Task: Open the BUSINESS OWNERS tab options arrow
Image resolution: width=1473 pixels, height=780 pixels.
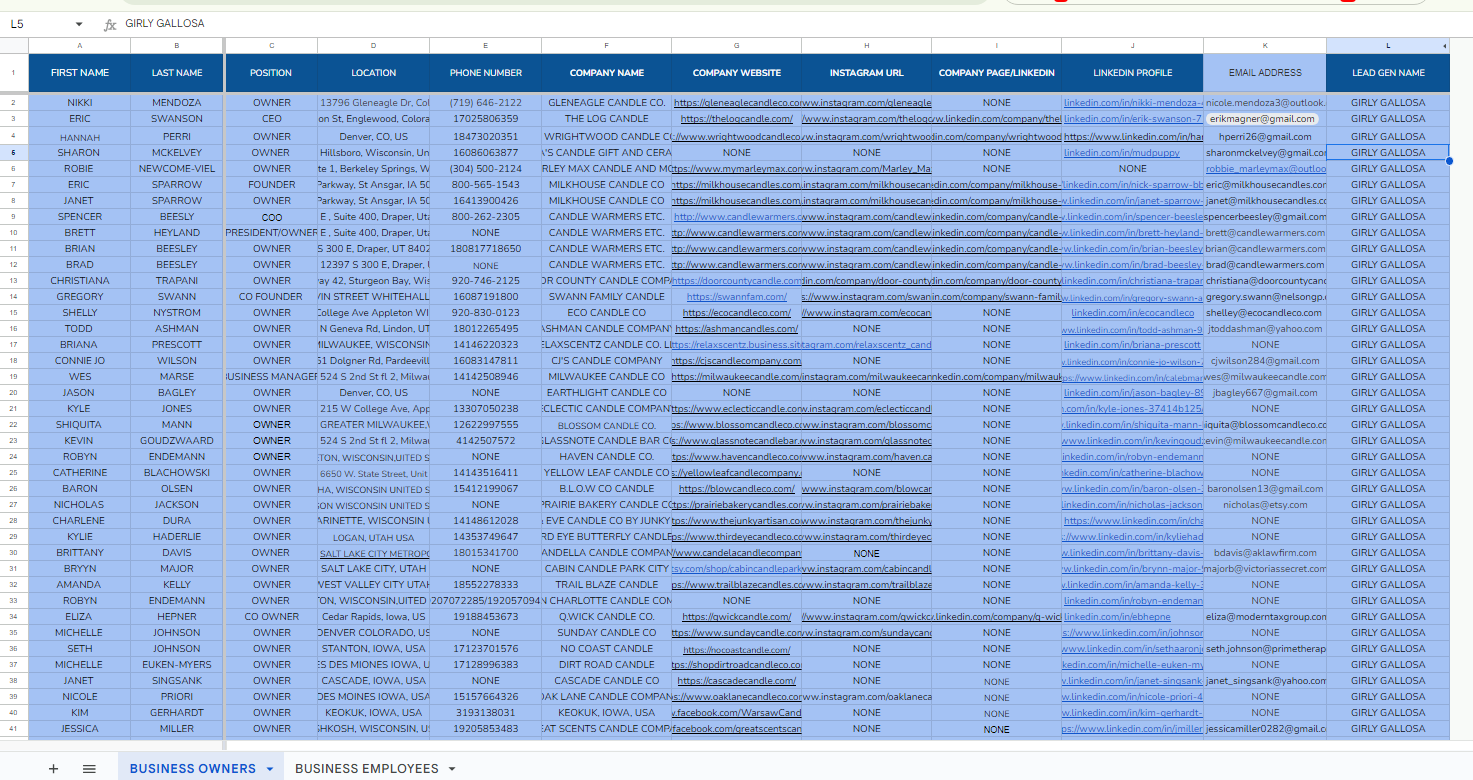Action: (269, 768)
